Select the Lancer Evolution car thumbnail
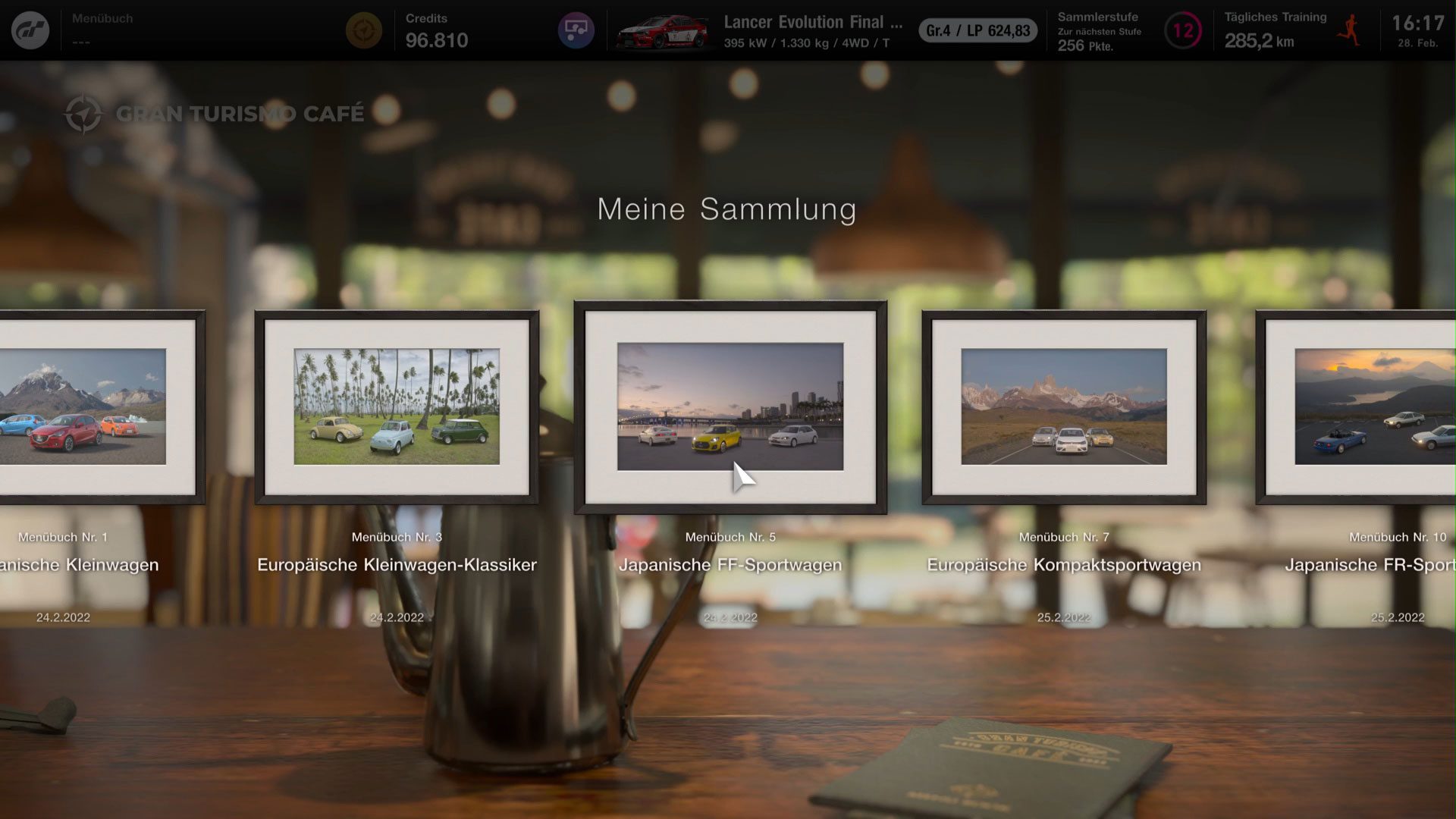This screenshot has height=819, width=1456. (x=664, y=32)
